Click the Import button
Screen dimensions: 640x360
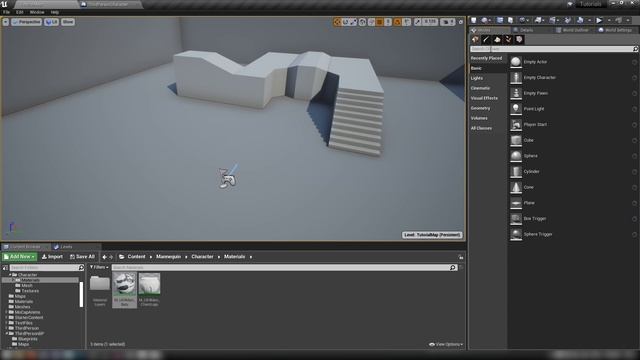click(x=52, y=257)
